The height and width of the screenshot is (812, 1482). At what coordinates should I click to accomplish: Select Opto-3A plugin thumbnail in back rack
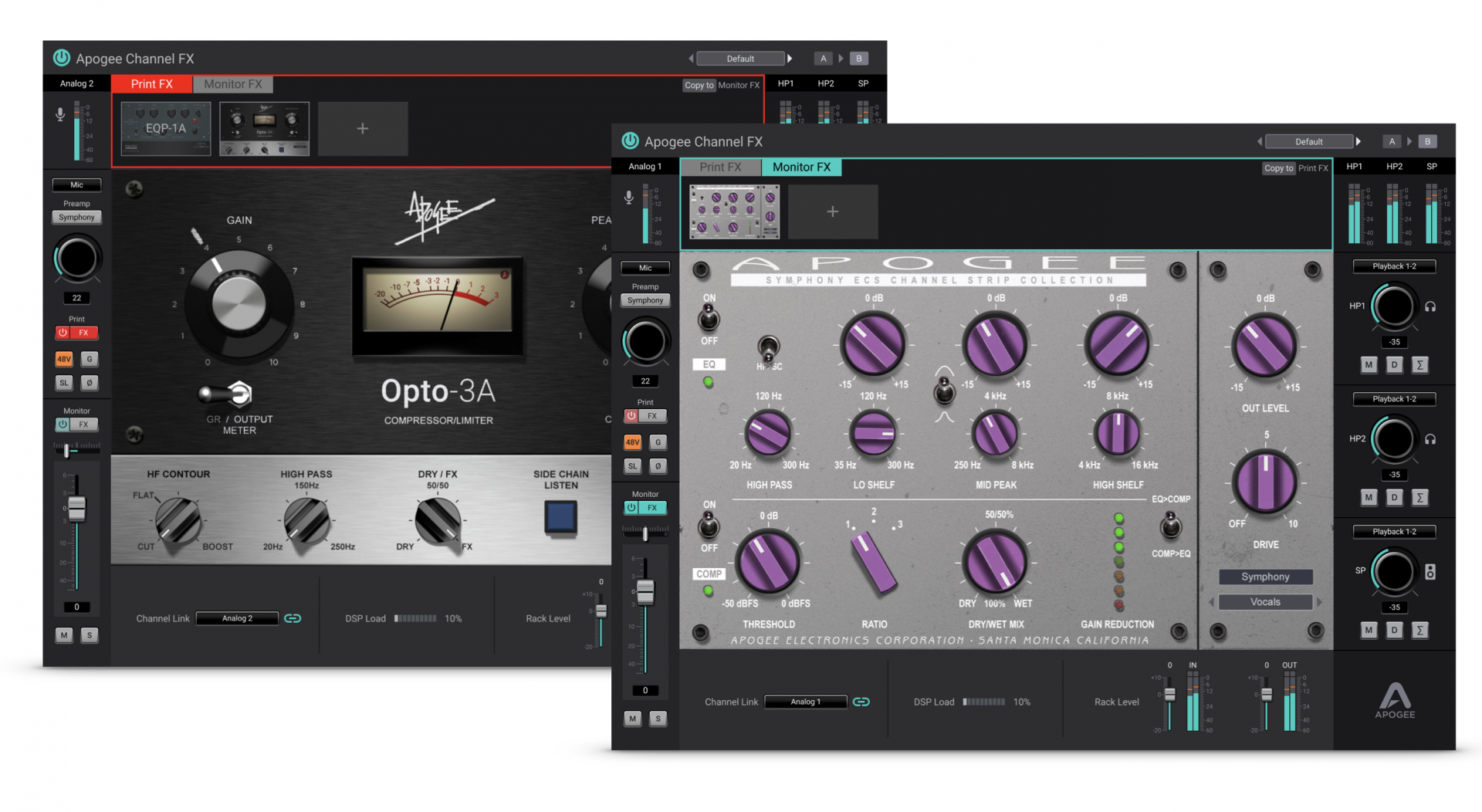coord(264,129)
